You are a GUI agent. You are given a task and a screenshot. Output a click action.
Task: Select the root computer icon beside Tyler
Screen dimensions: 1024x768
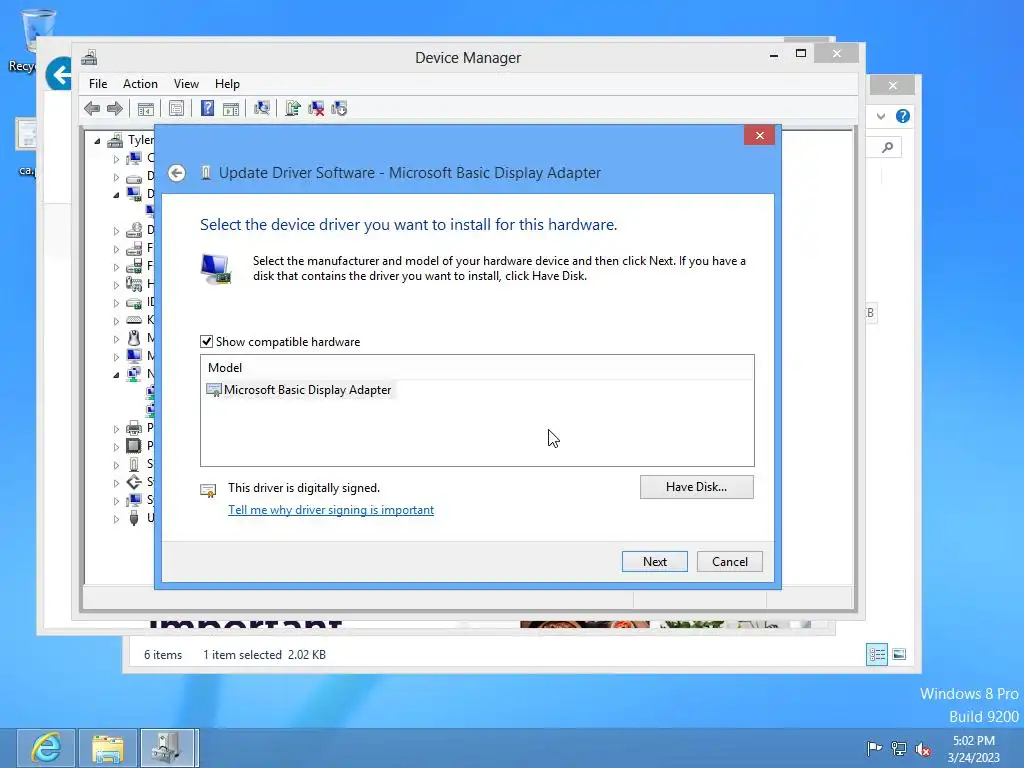115,140
